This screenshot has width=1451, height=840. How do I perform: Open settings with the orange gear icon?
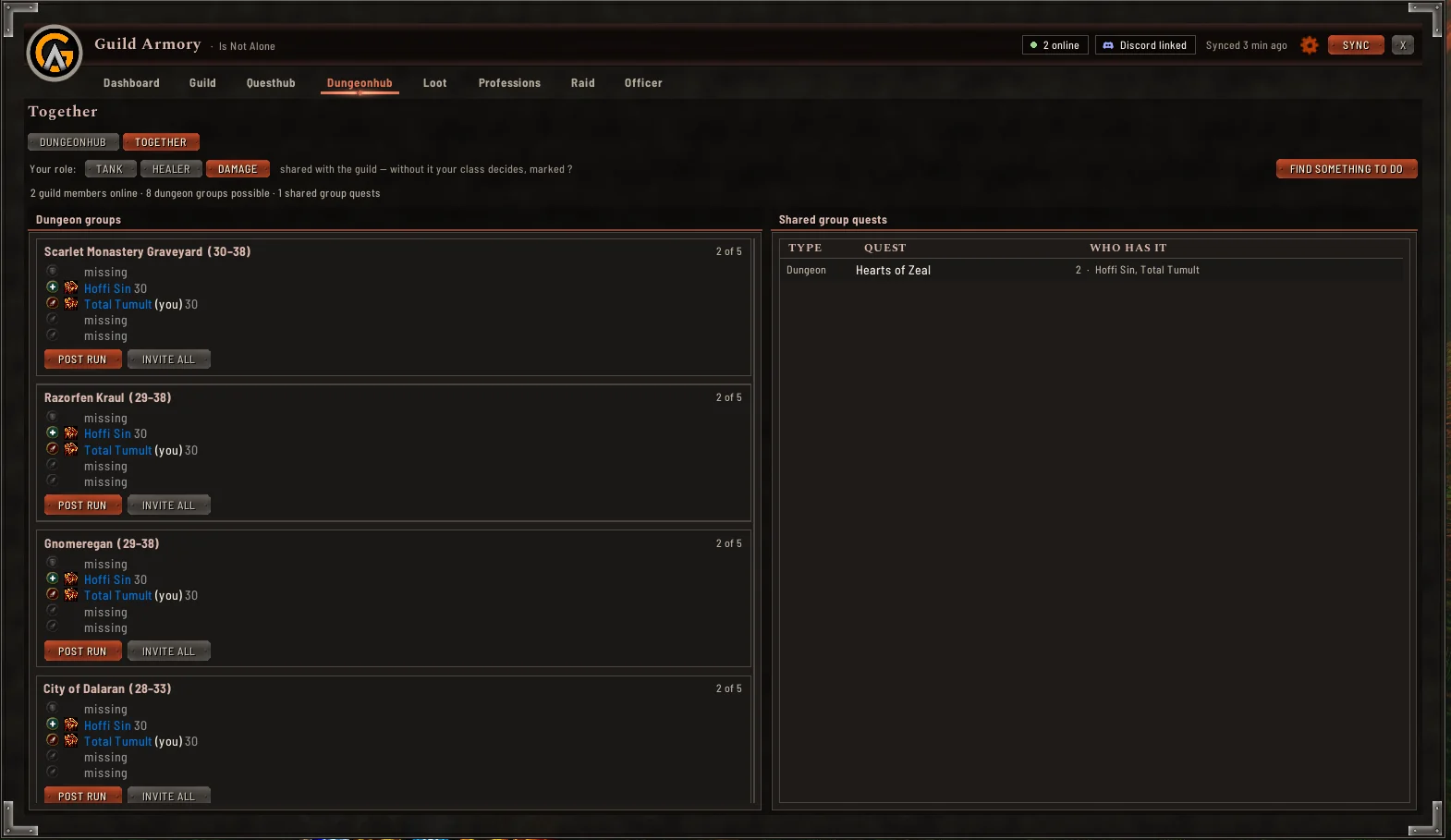[1309, 45]
